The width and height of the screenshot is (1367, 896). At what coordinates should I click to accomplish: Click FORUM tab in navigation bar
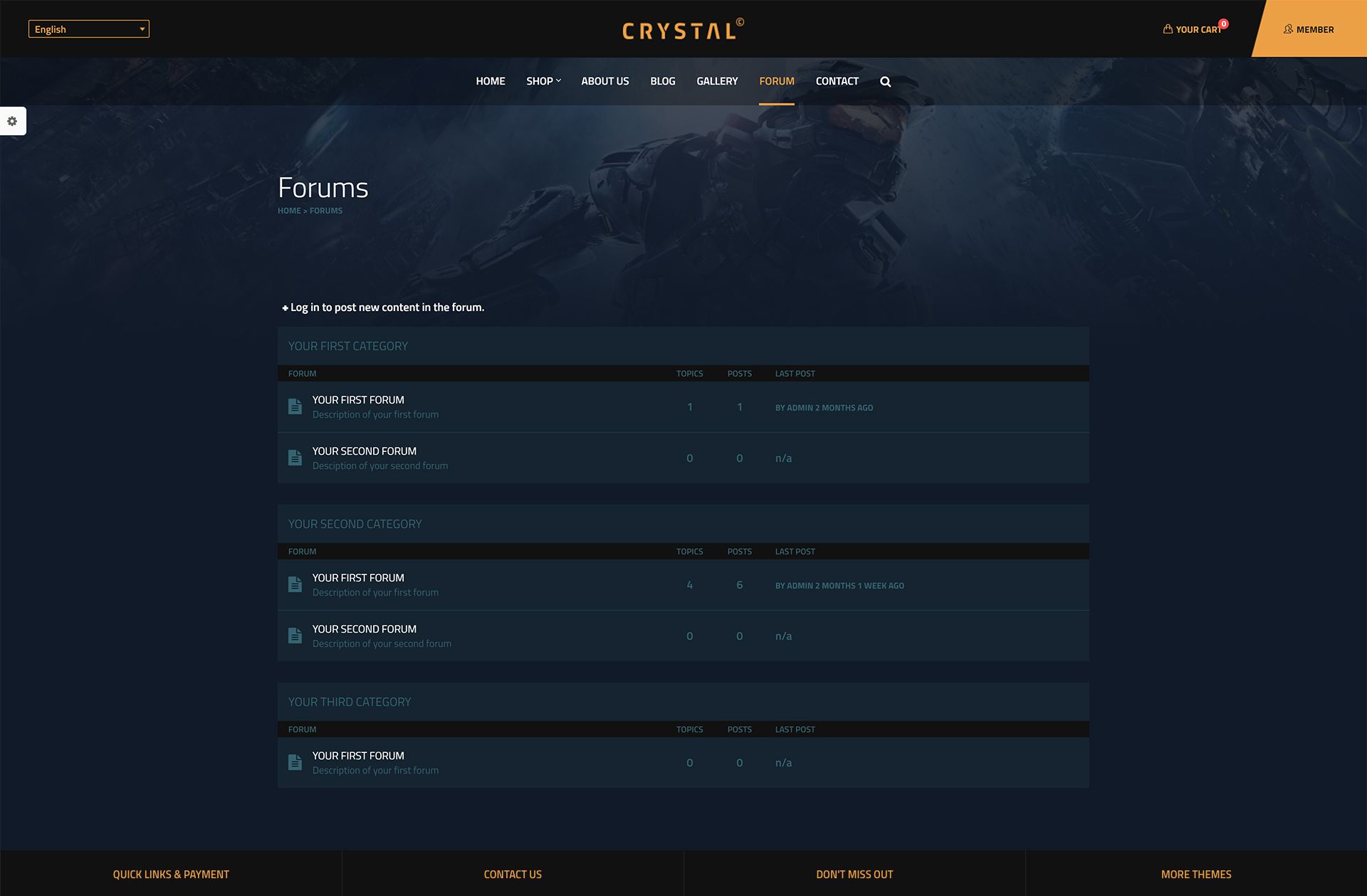[x=777, y=81]
